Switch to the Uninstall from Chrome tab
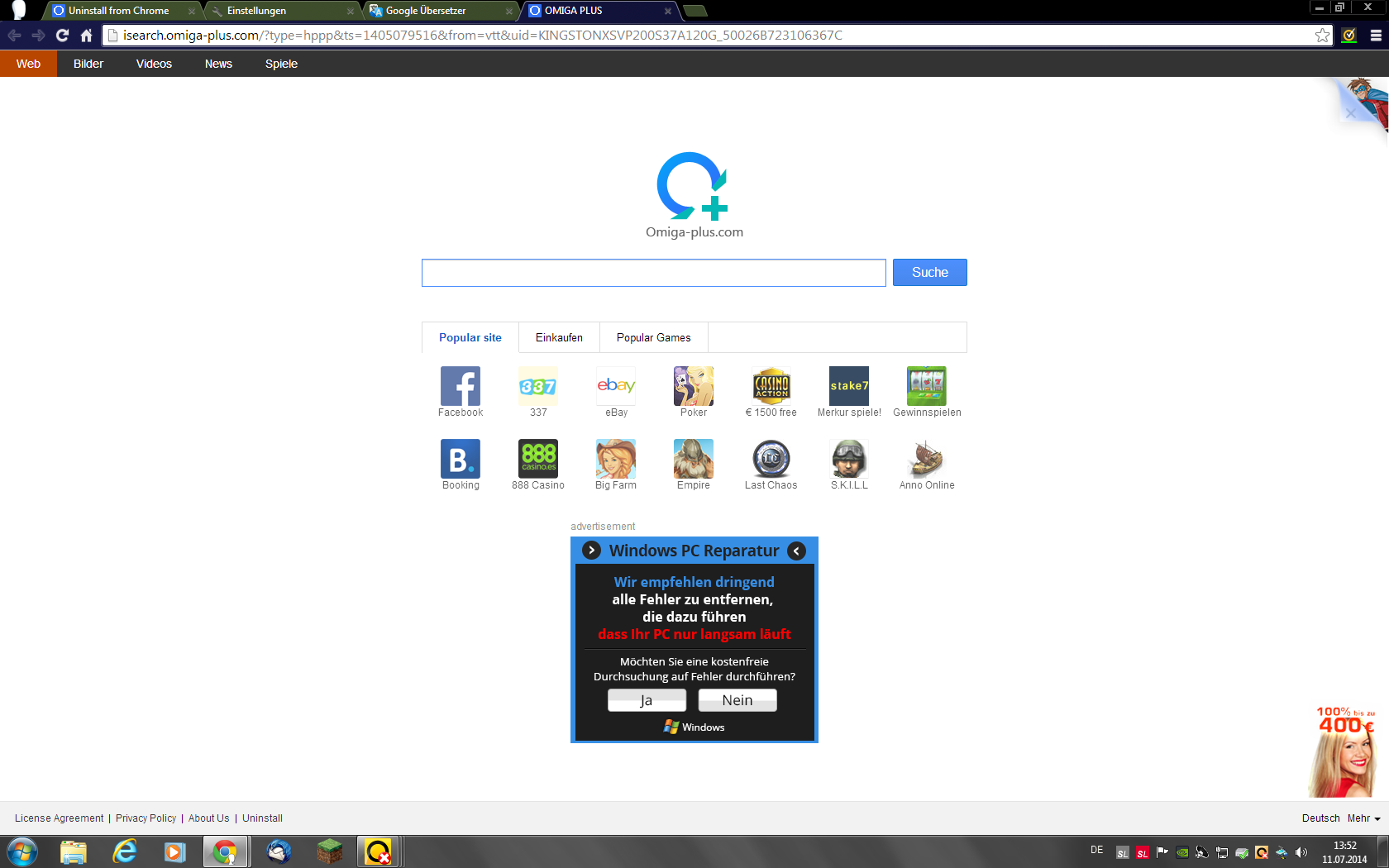Screen dimensions: 1389x868 [122, 11]
